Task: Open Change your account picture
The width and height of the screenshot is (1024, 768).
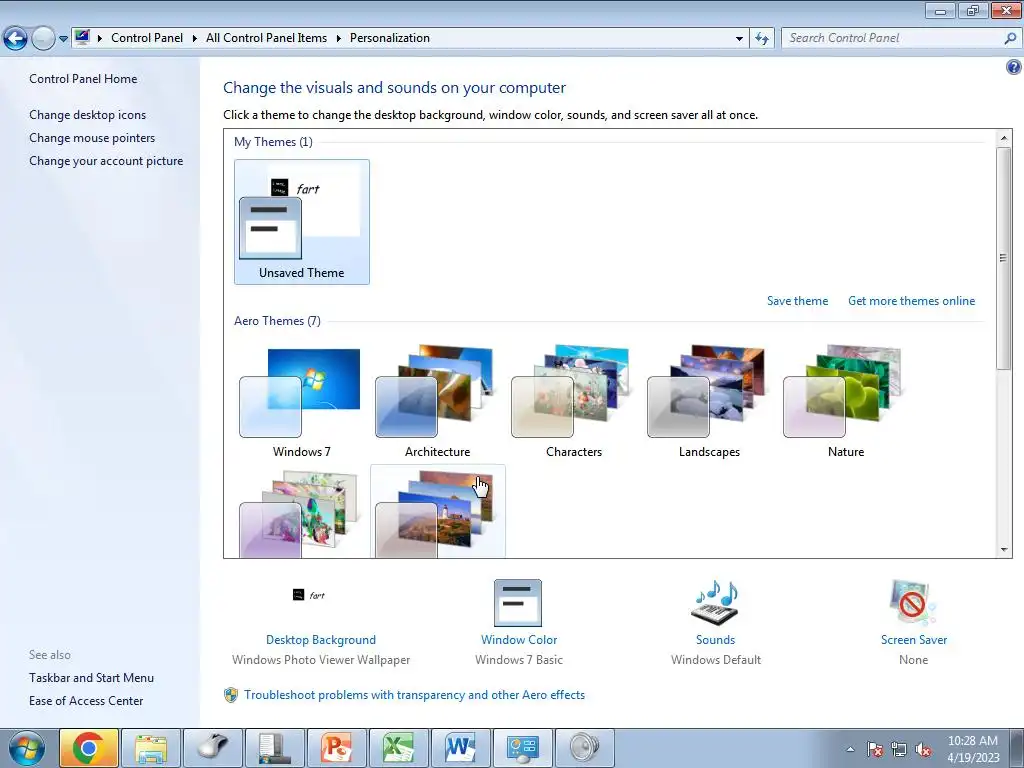Action: (x=106, y=161)
